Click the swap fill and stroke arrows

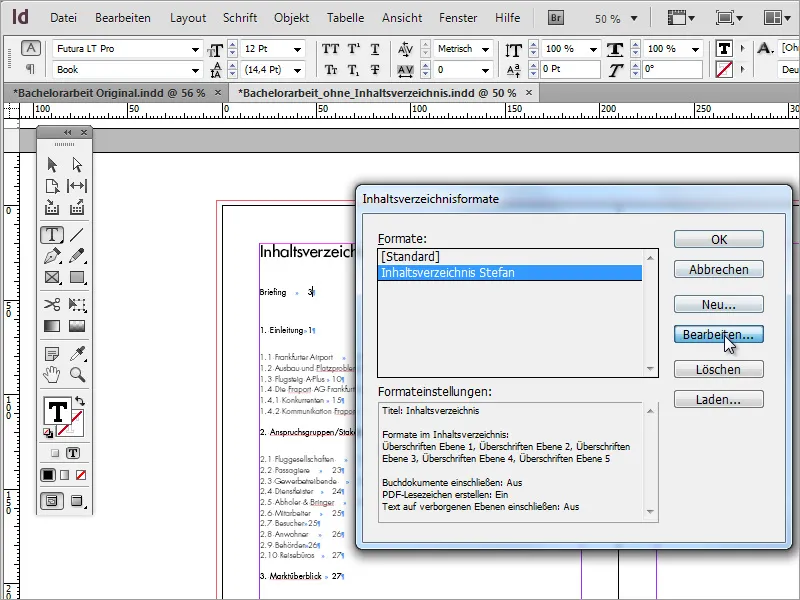pyautogui.click(x=80, y=401)
